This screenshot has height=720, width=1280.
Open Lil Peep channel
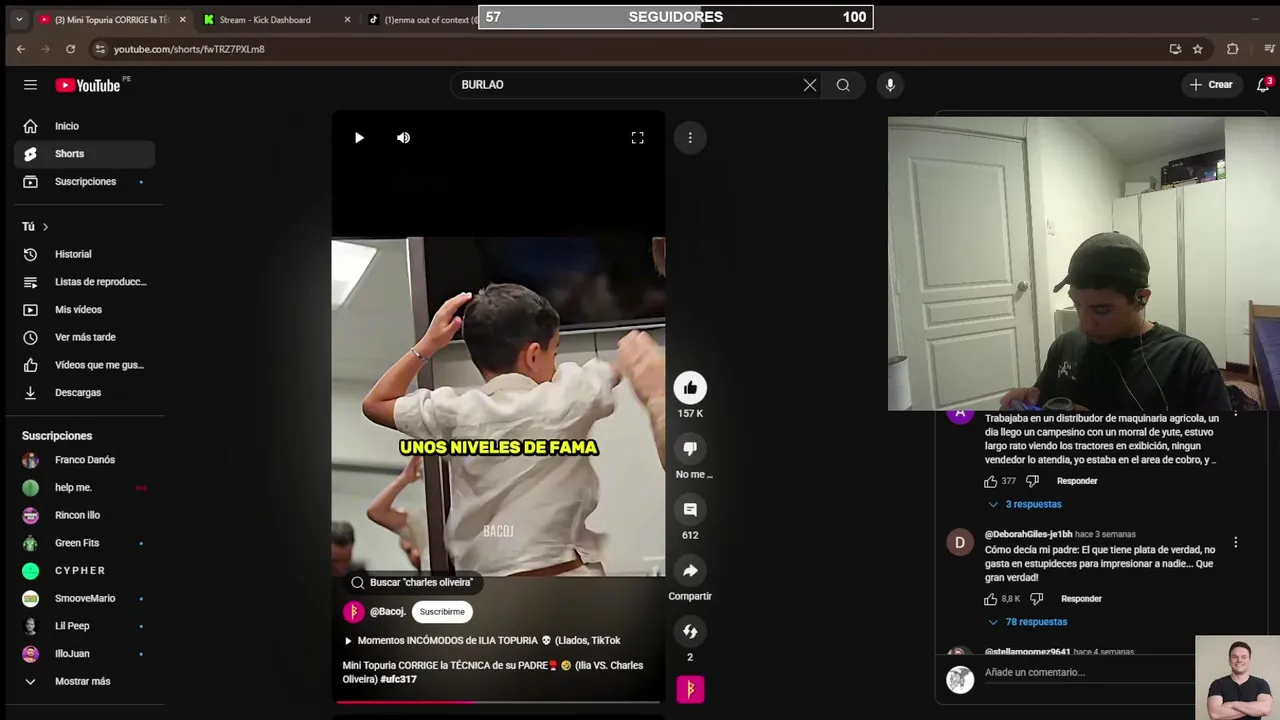85,626
